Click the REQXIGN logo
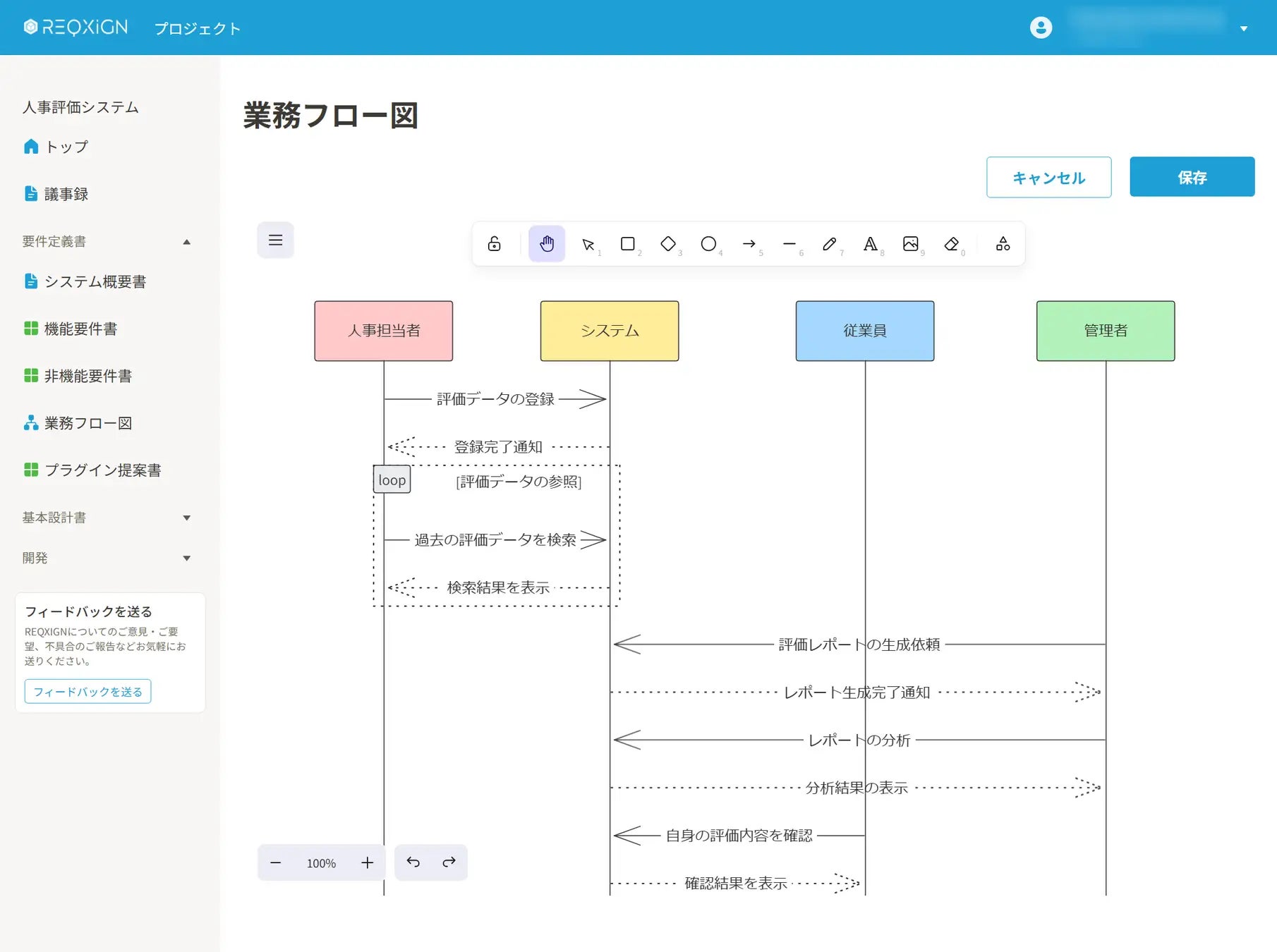This screenshot has width=1277, height=952. point(76,27)
